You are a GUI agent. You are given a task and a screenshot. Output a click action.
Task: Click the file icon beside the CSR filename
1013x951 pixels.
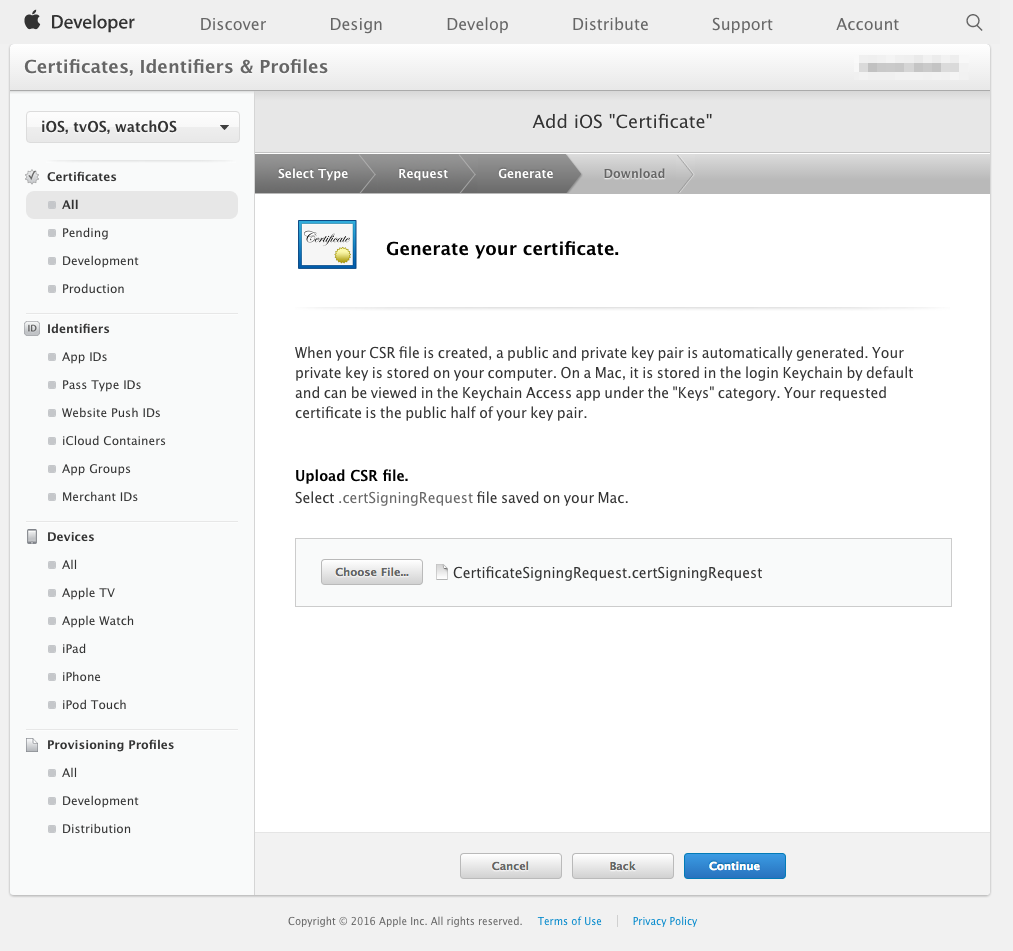(x=442, y=572)
